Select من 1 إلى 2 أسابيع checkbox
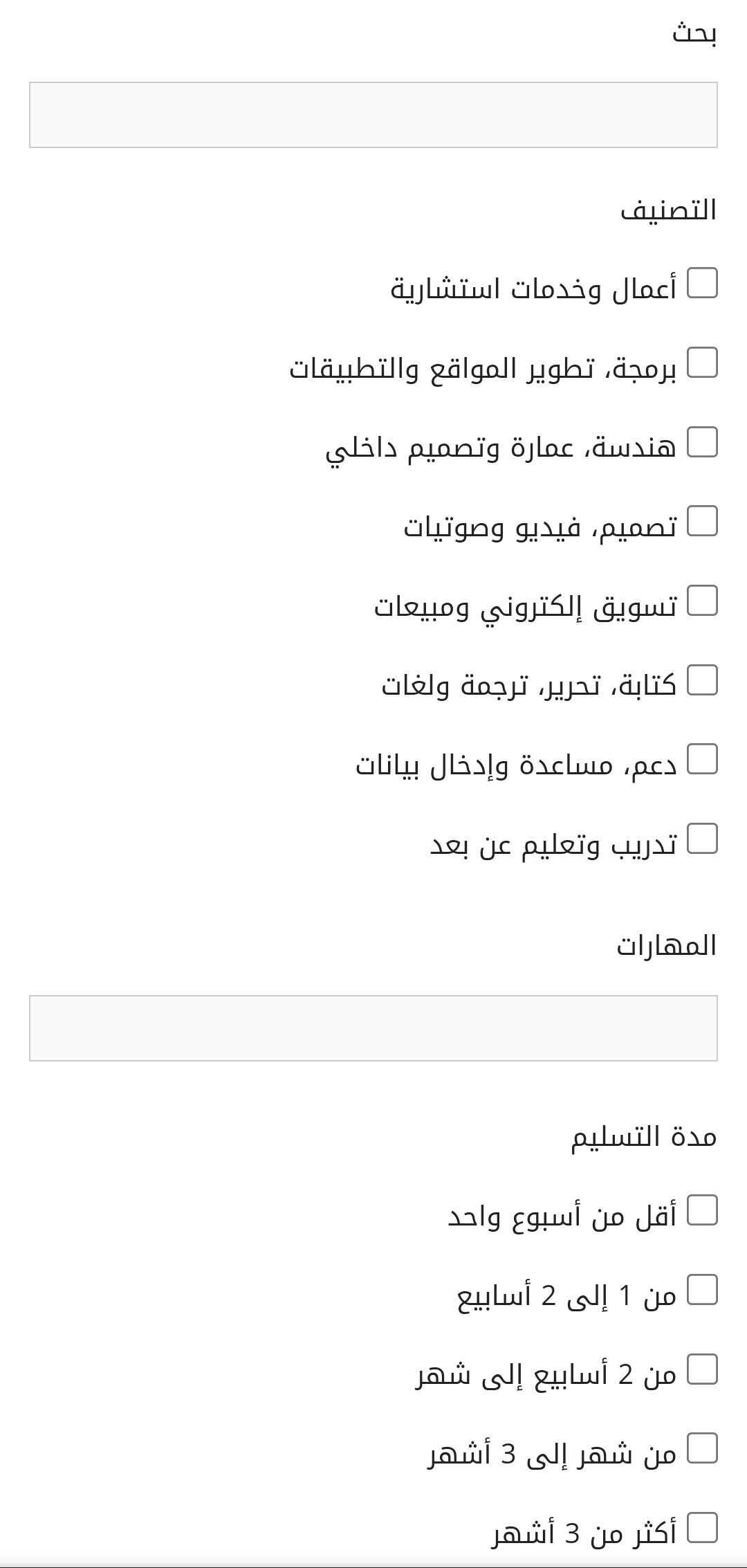The height and width of the screenshot is (1568, 747). [x=702, y=1290]
